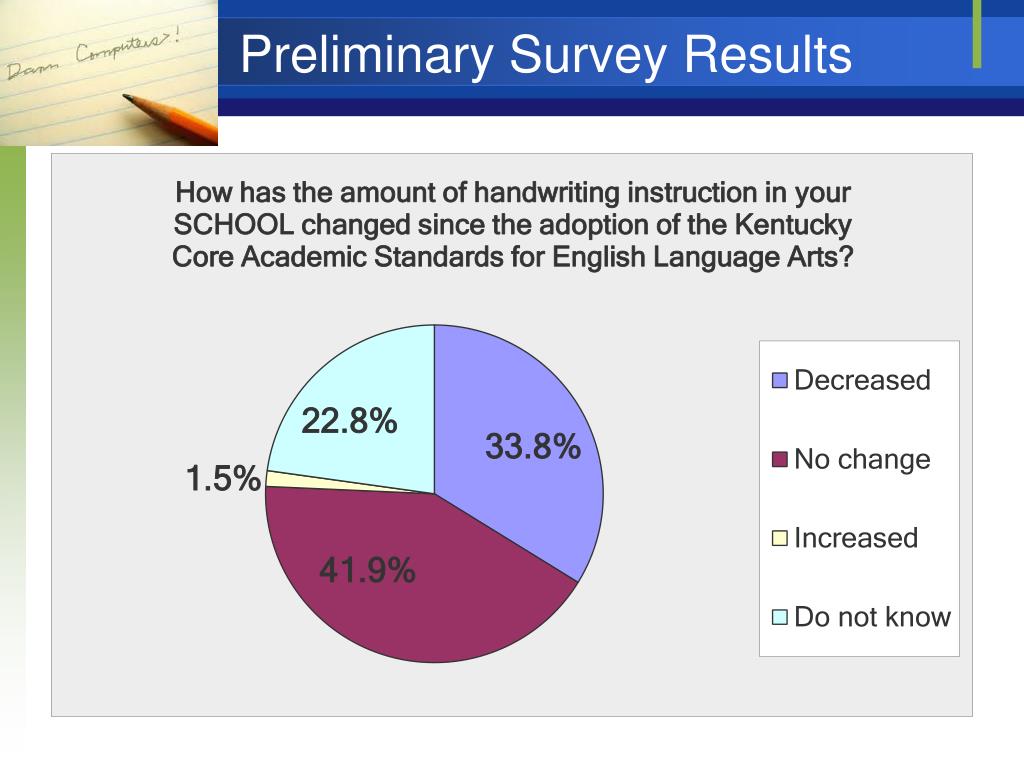Click the green accent bar in header
Viewport: 1024px width, 768px height.
coord(976,34)
